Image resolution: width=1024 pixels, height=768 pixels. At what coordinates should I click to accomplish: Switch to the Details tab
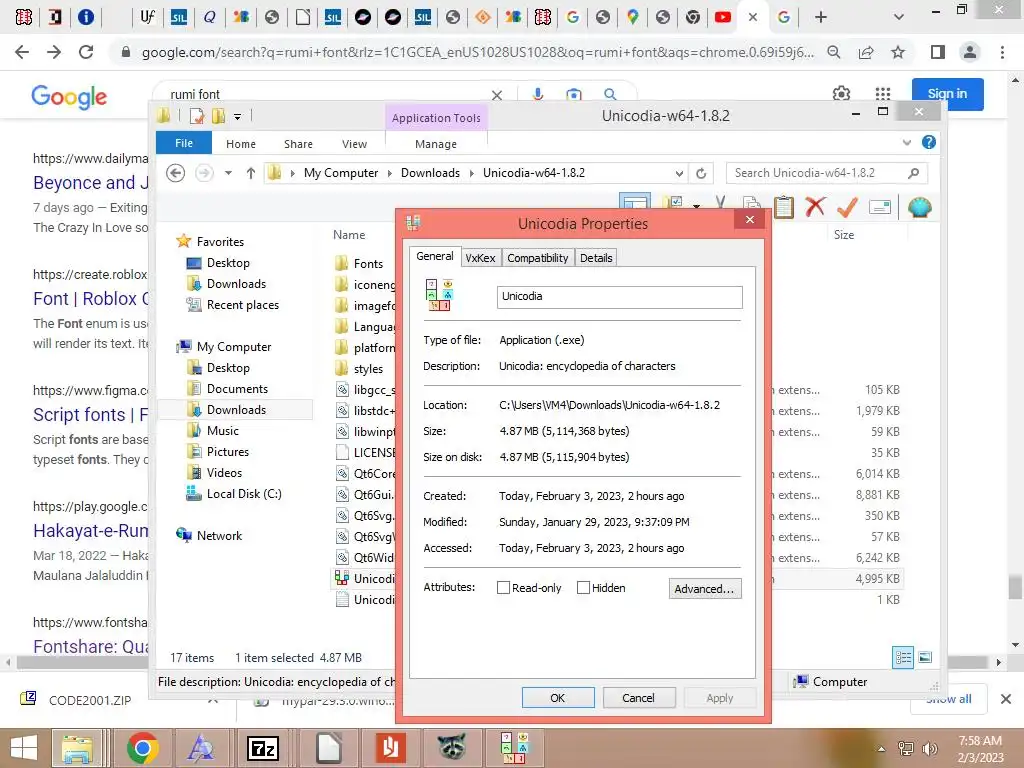pos(596,258)
